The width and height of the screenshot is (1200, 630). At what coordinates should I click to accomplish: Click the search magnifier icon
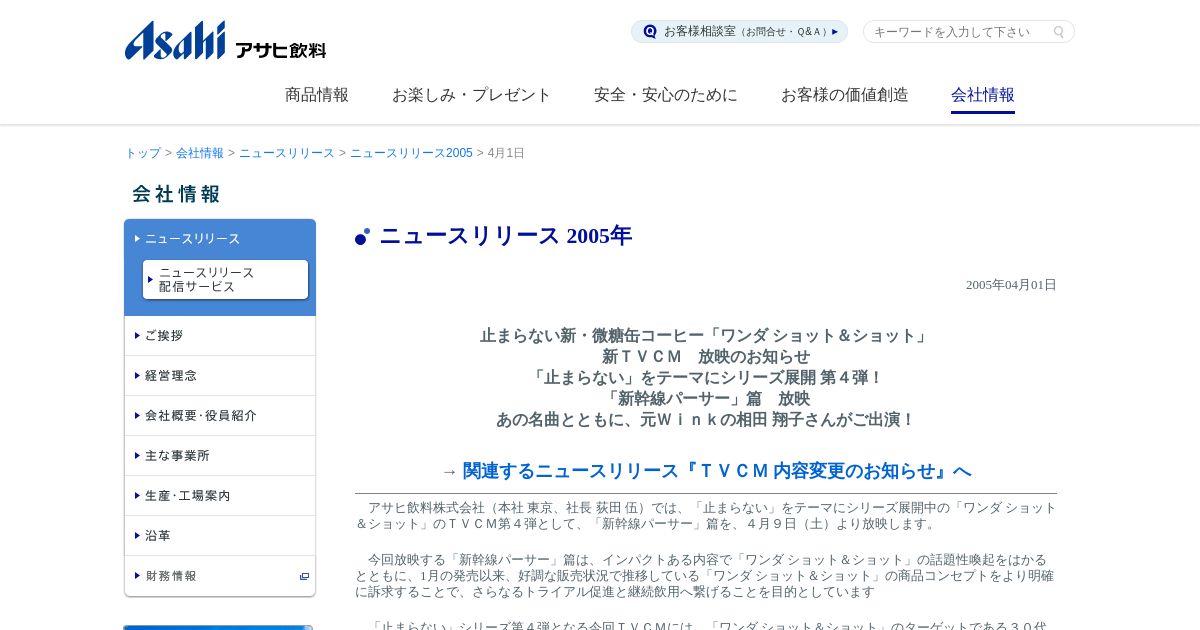(1059, 32)
